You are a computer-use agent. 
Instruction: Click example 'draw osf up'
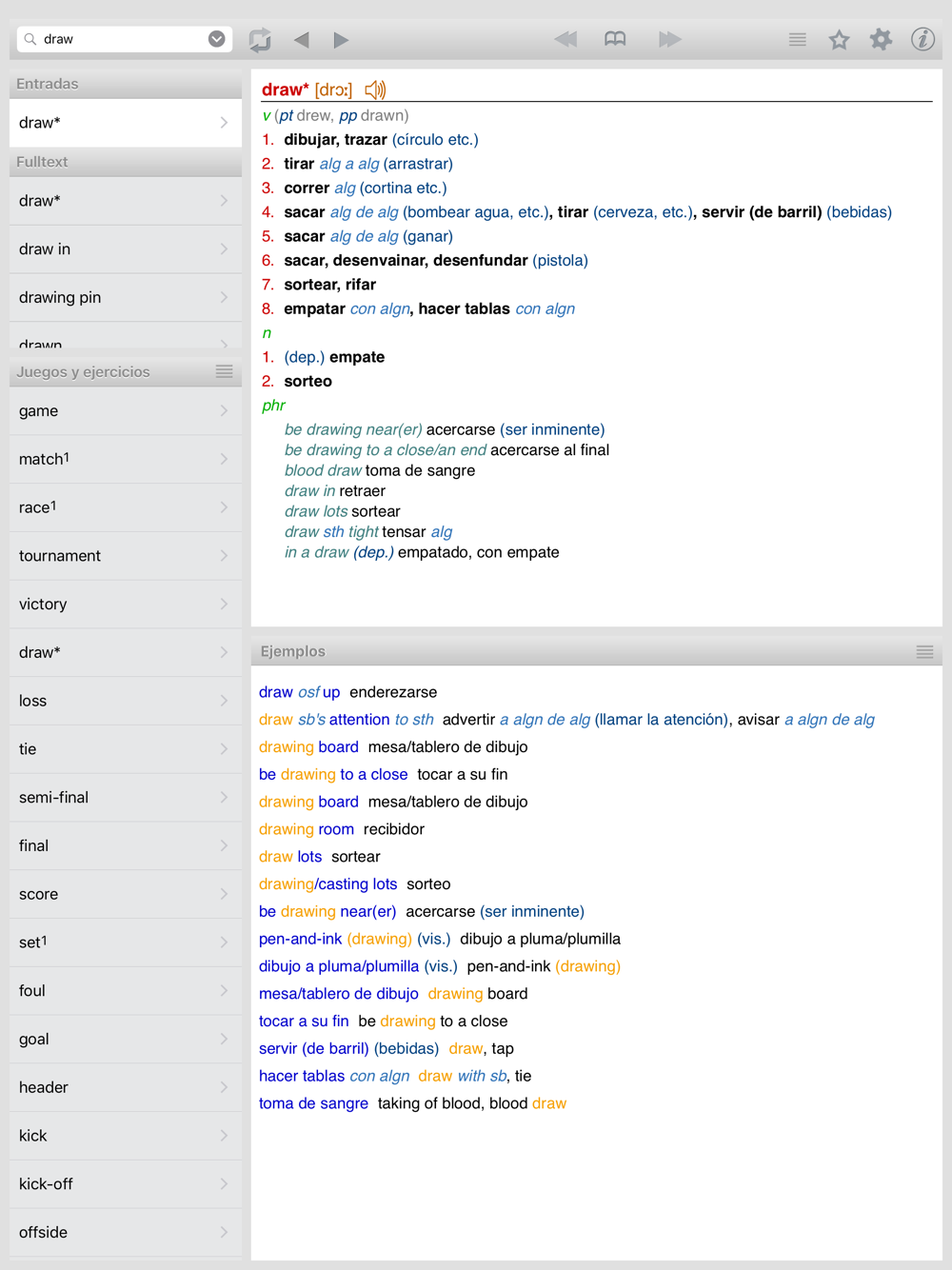pos(300,692)
